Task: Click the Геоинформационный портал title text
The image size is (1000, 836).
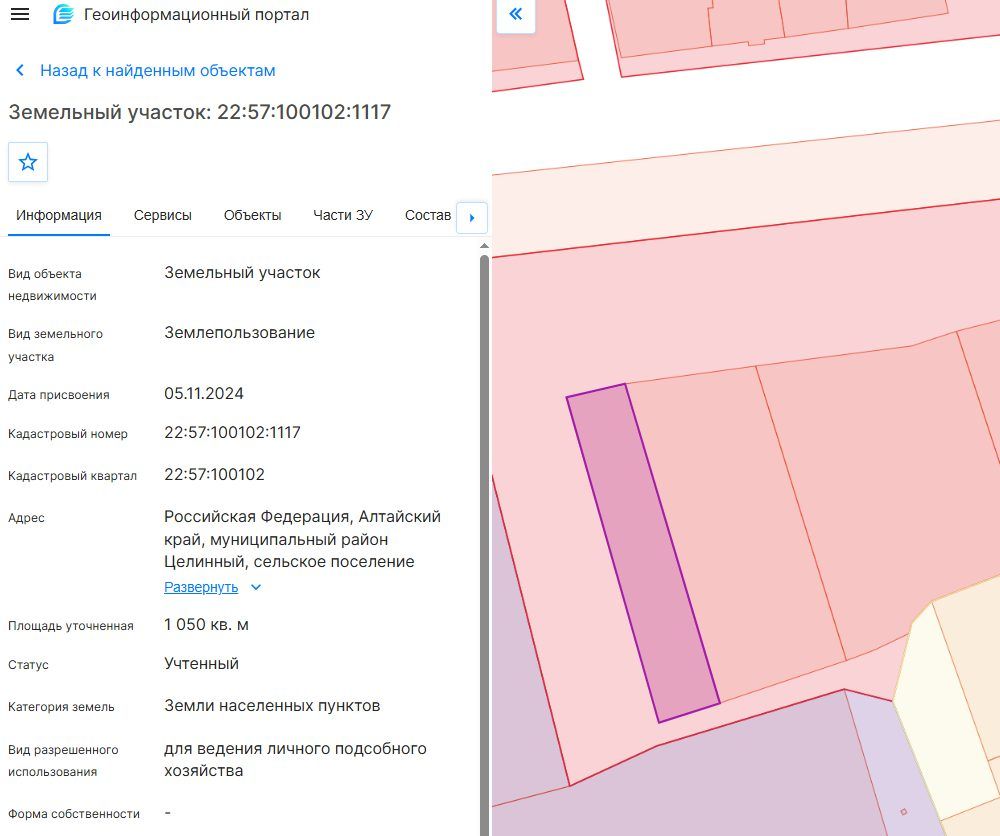Action: 196,14
